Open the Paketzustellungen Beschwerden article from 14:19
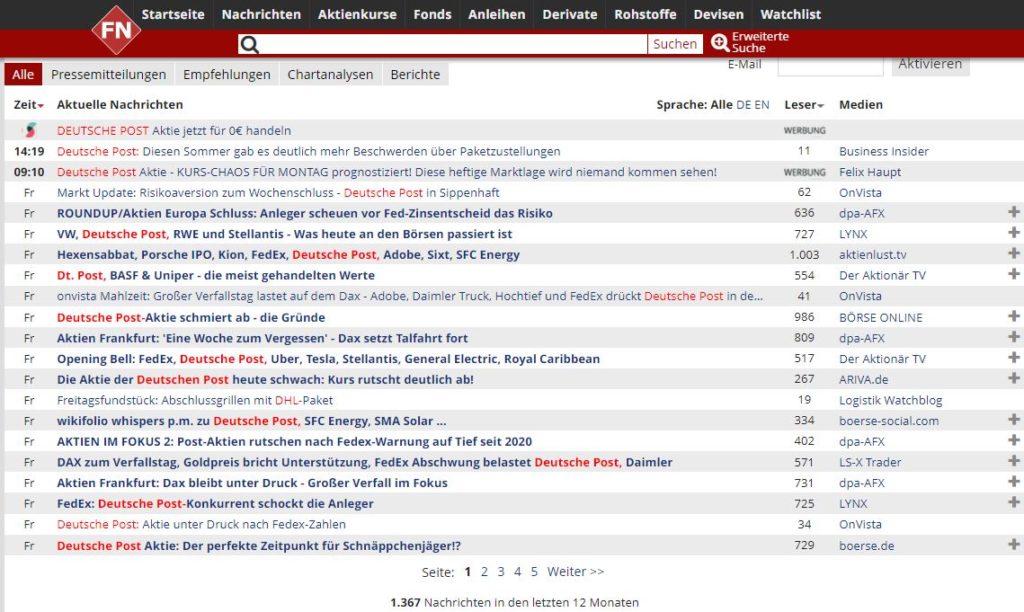This screenshot has width=1024, height=612. pos(308,152)
